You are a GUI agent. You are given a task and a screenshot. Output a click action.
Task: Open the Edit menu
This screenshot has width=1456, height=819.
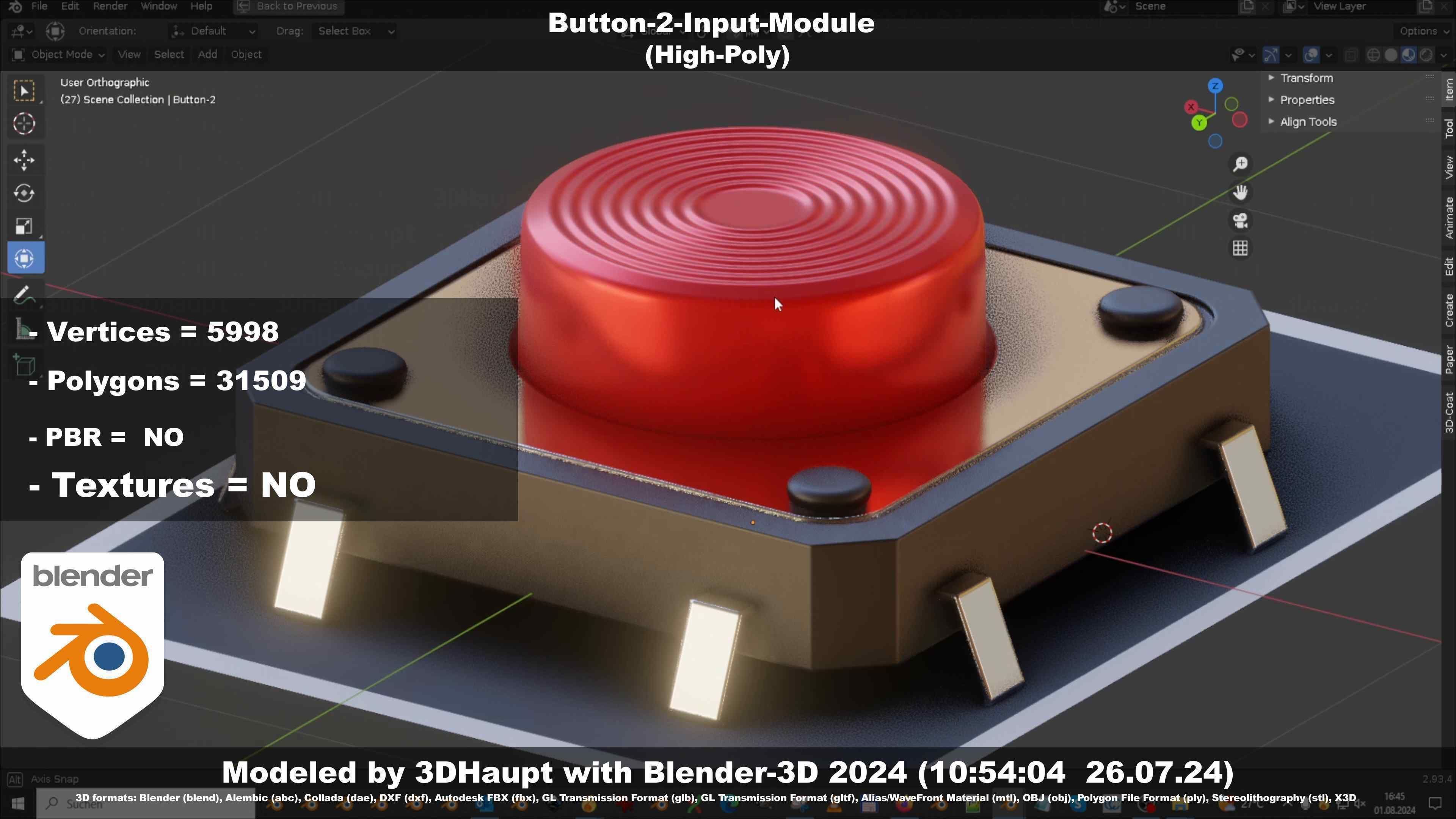pos(70,6)
